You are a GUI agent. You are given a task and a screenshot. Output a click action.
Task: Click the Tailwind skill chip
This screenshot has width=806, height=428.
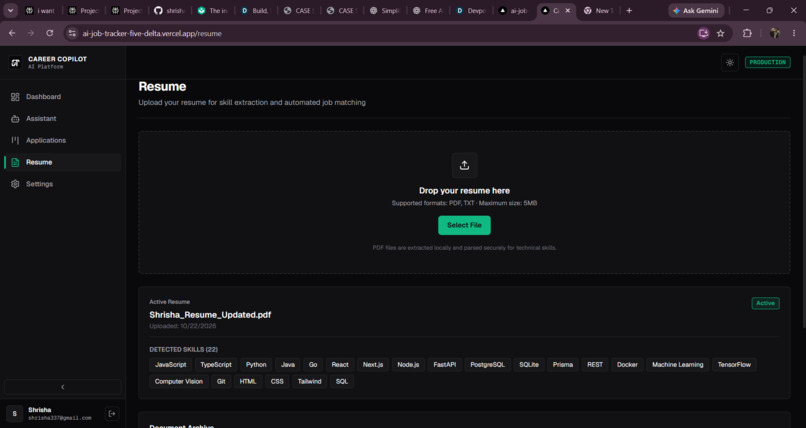309,382
